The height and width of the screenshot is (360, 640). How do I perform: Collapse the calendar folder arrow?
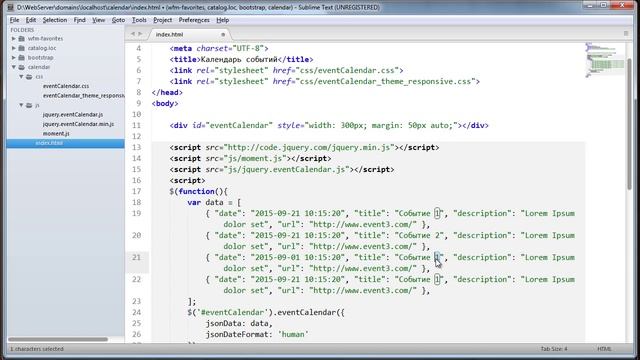[14, 67]
